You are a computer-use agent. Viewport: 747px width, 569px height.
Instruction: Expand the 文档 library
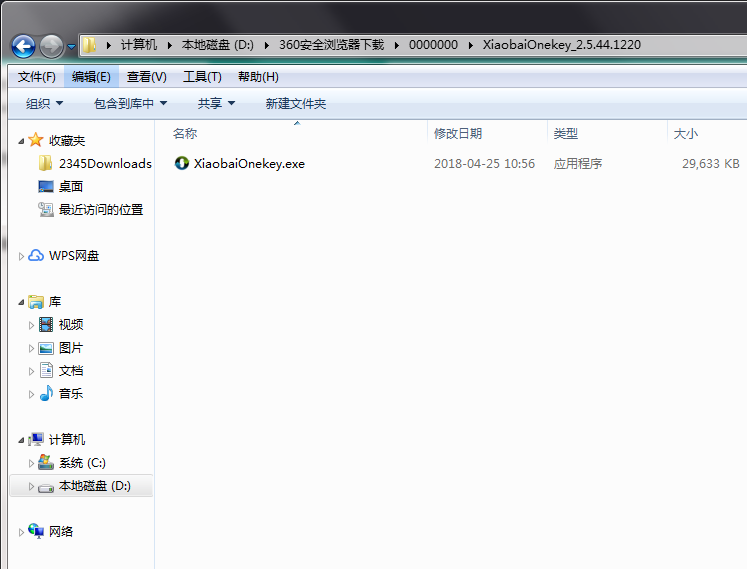tap(31, 371)
